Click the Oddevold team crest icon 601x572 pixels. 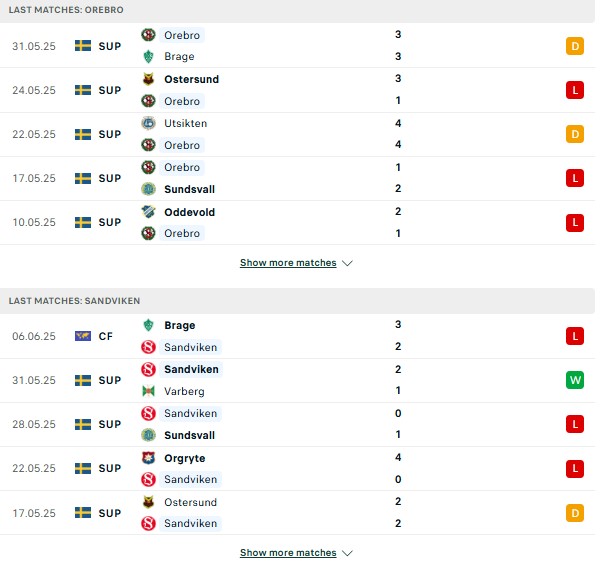coord(148,212)
